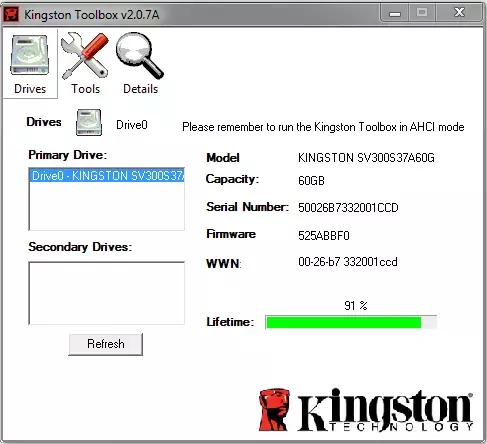Click the Lifetime: label

click(230, 322)
